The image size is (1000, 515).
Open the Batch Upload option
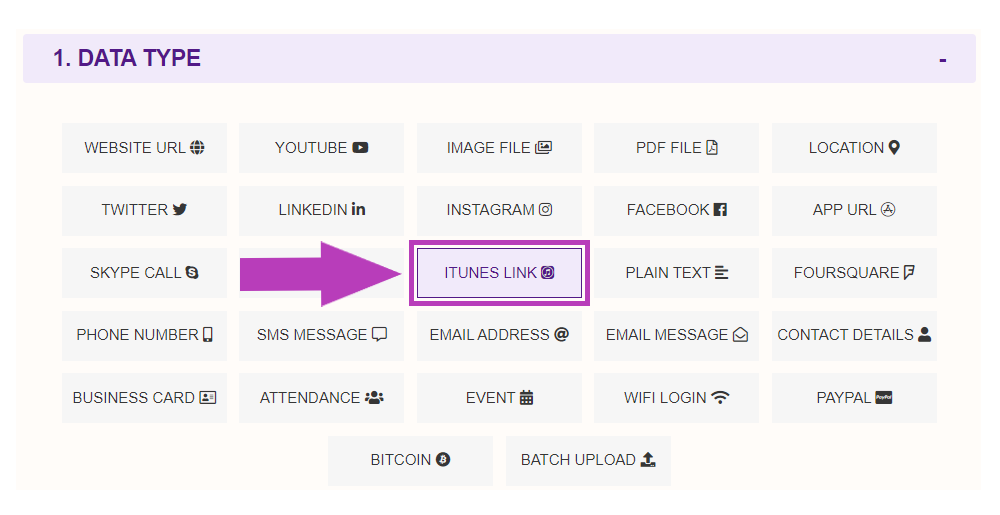pos(588,460)
